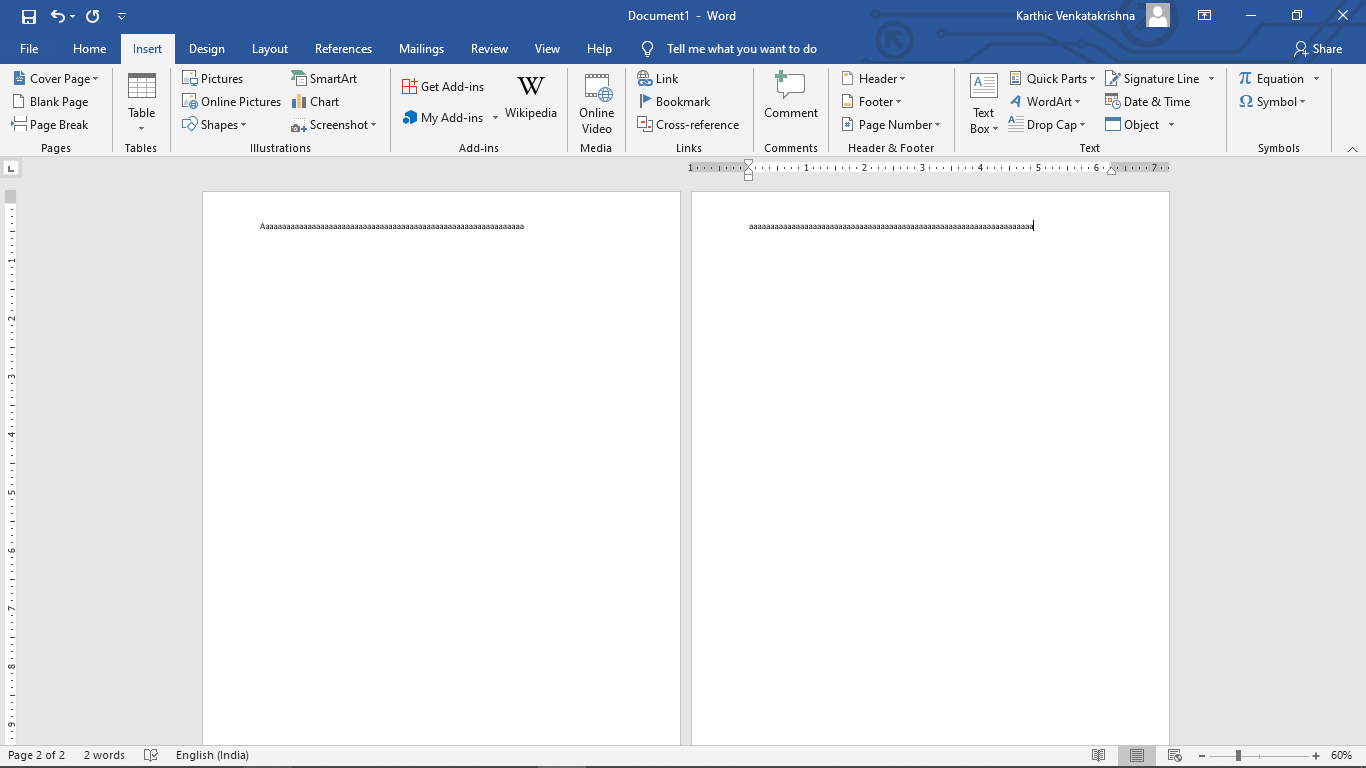Click the English (India) language indicator

[x=212, y=755]
